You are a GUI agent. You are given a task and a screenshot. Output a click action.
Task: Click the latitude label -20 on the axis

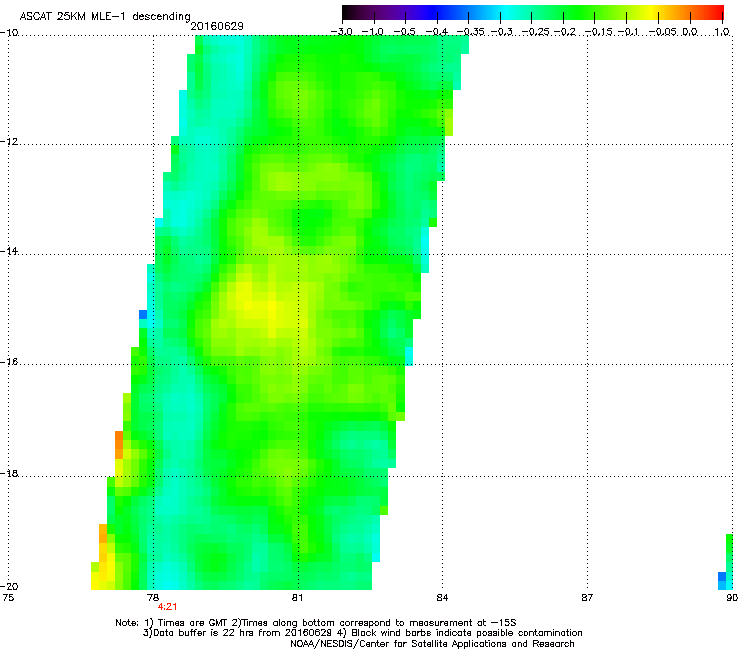9,586
